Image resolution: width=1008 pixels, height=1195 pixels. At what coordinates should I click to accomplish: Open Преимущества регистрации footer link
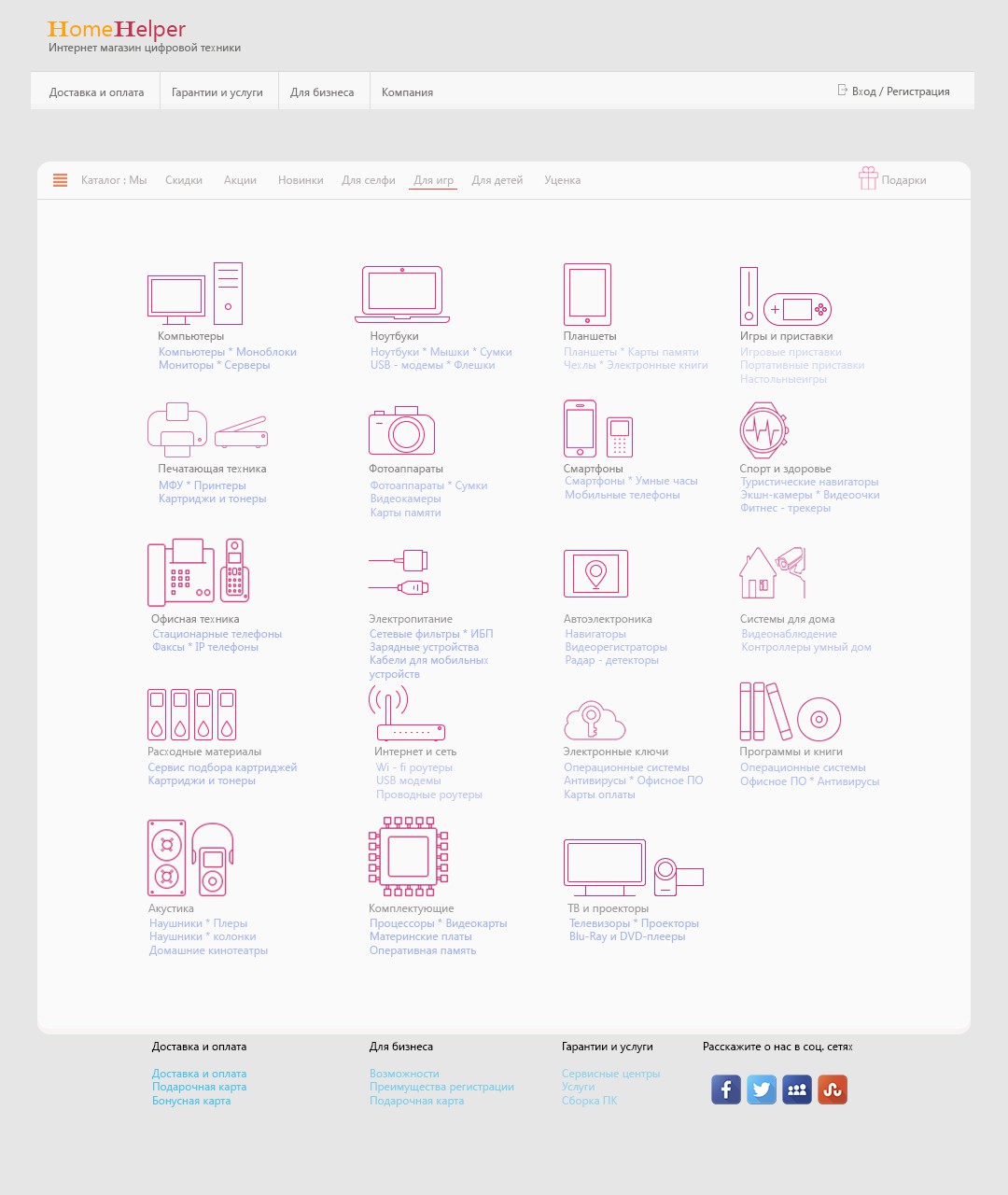pyautogui.click(x=441, y=1087)
